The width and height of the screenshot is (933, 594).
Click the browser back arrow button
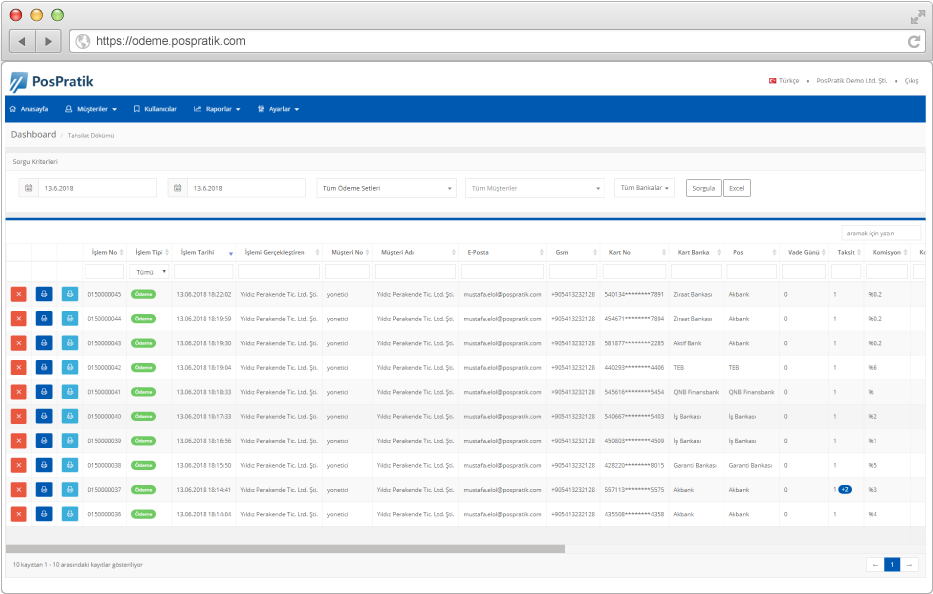point(22,41)
